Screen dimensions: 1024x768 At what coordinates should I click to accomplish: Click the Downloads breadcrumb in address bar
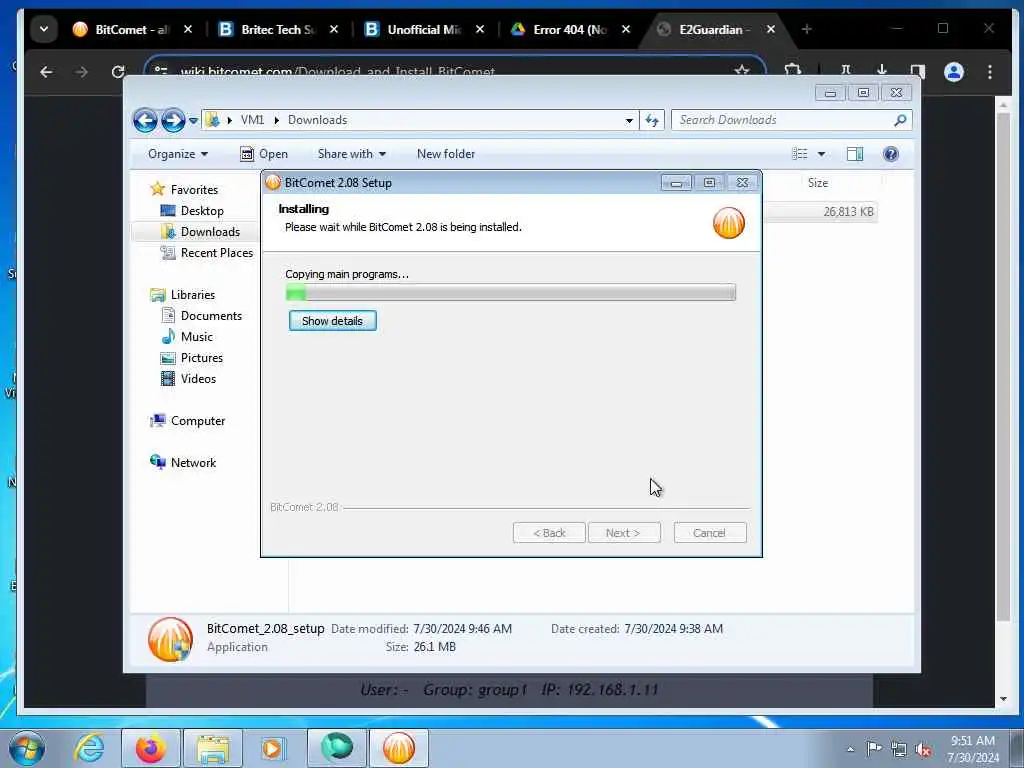point(317,120)
